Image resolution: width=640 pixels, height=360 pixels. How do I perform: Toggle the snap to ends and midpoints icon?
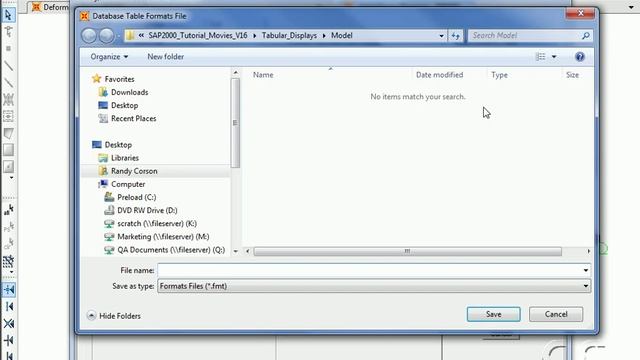(9, 307)
